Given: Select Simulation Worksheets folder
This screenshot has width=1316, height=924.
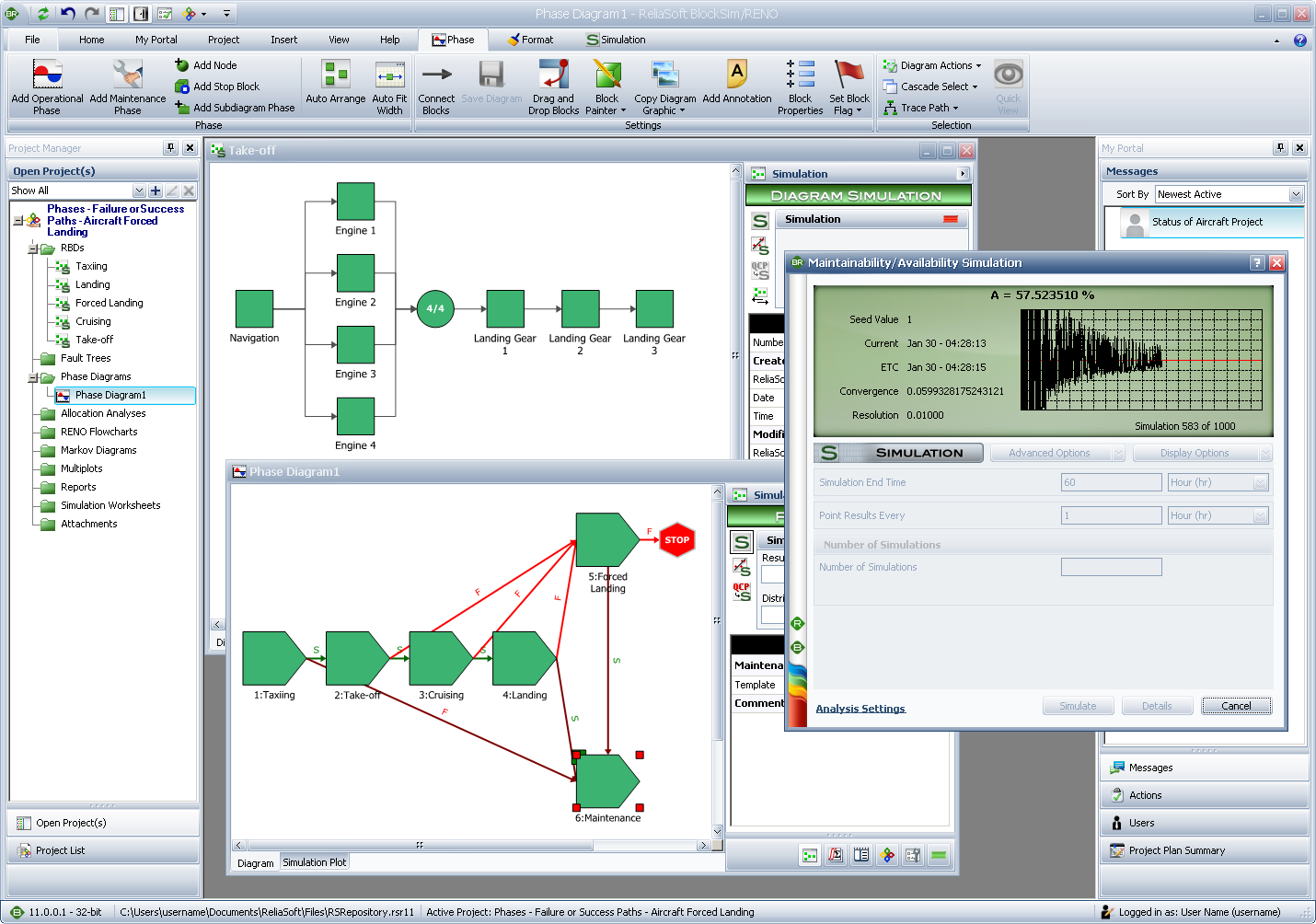Looking at the screenshot, I should (110, 505).
